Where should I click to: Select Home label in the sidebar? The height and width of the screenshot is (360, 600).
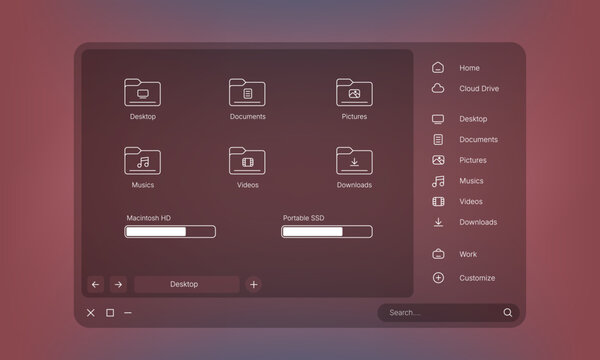(x=470, y=68)
